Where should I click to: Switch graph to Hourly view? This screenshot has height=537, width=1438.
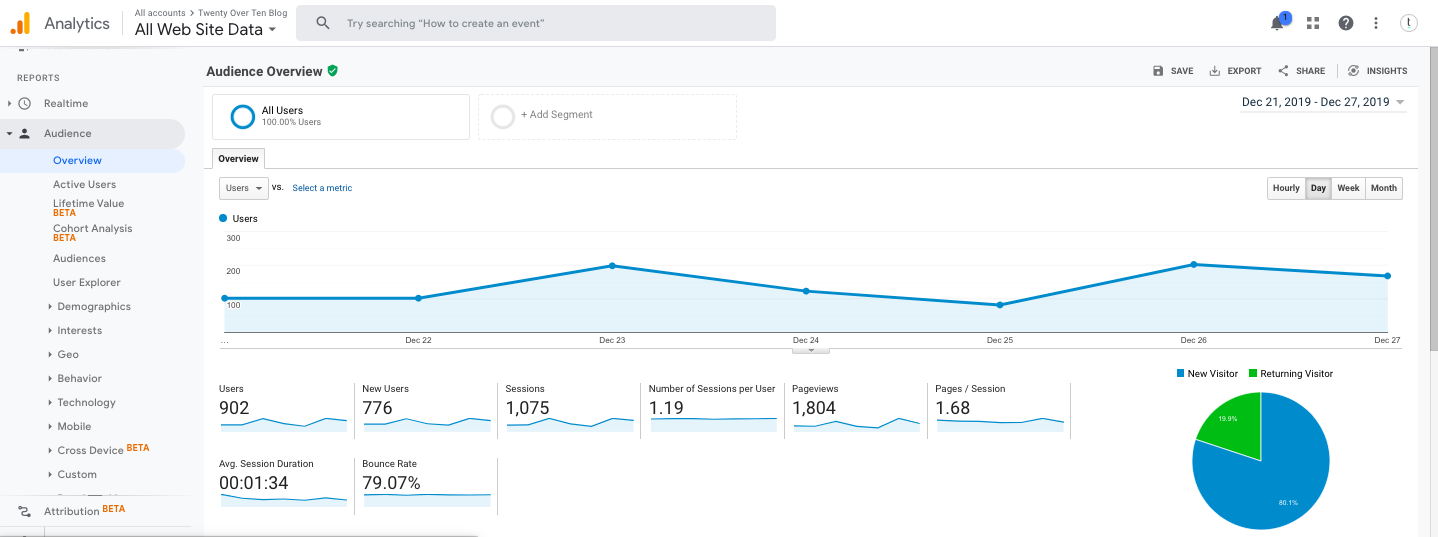[1286, 188]
